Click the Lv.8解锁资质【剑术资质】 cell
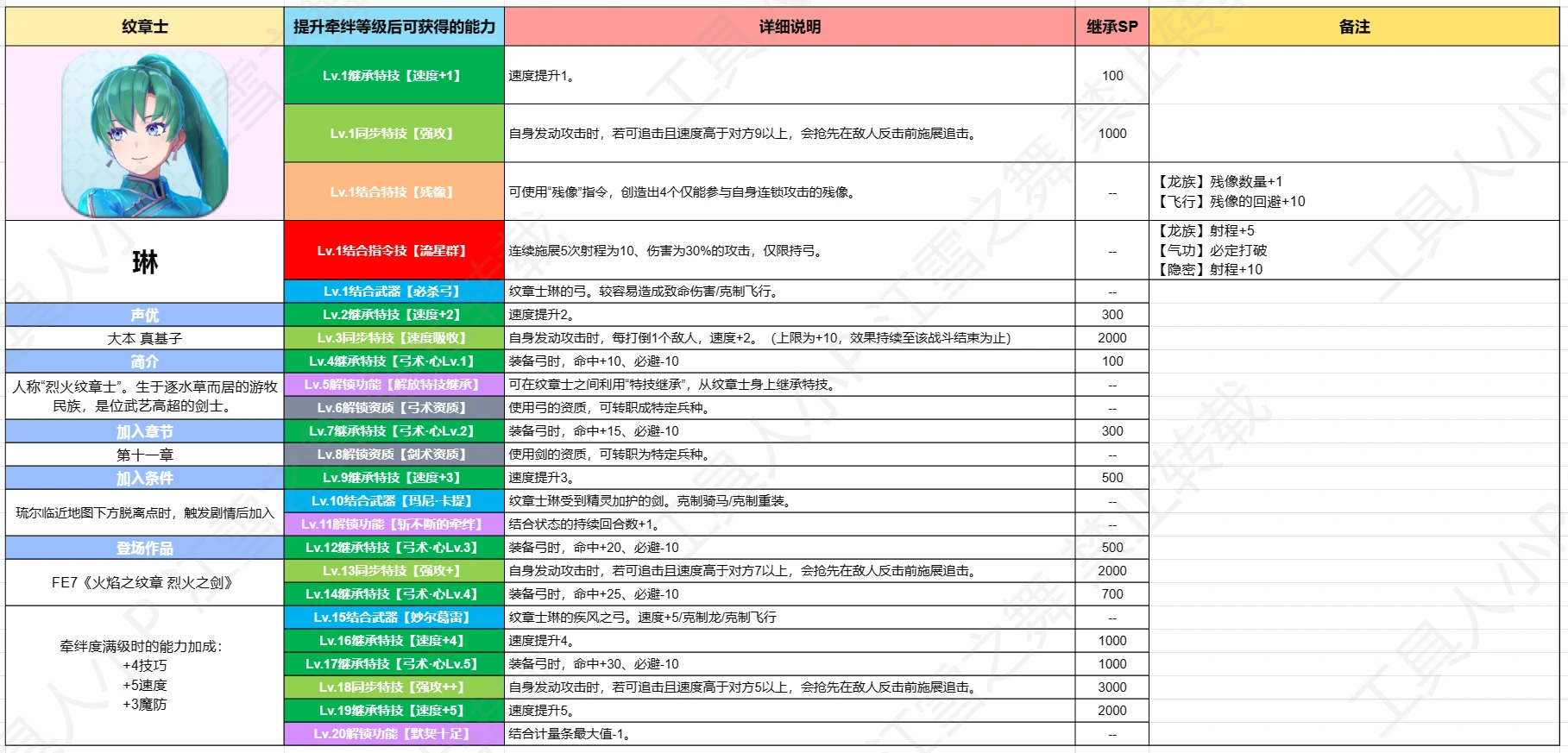1568x753 pixels. [x=394, y=455]
